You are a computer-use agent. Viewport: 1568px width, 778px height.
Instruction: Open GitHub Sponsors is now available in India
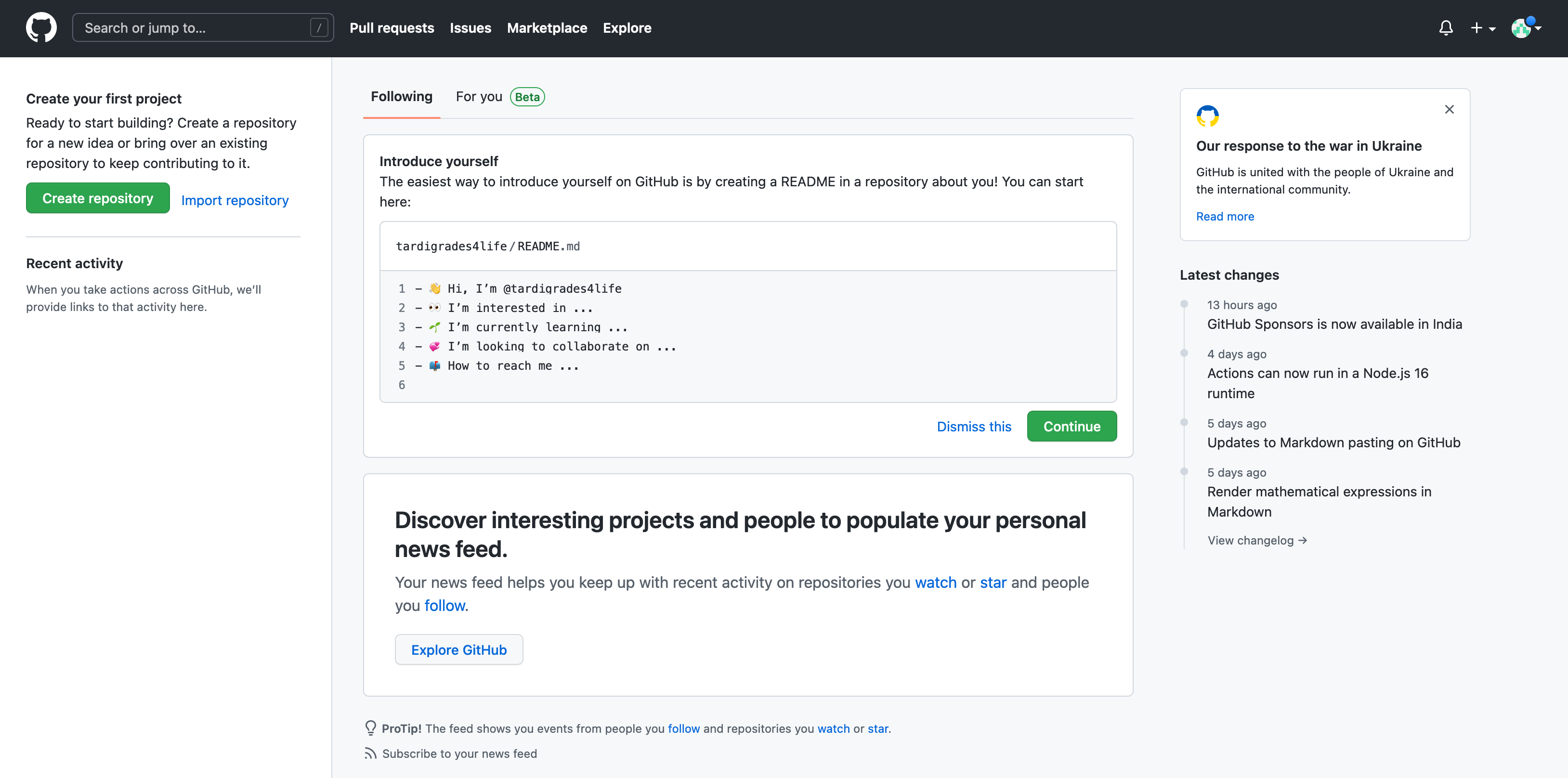[1334, 324]
